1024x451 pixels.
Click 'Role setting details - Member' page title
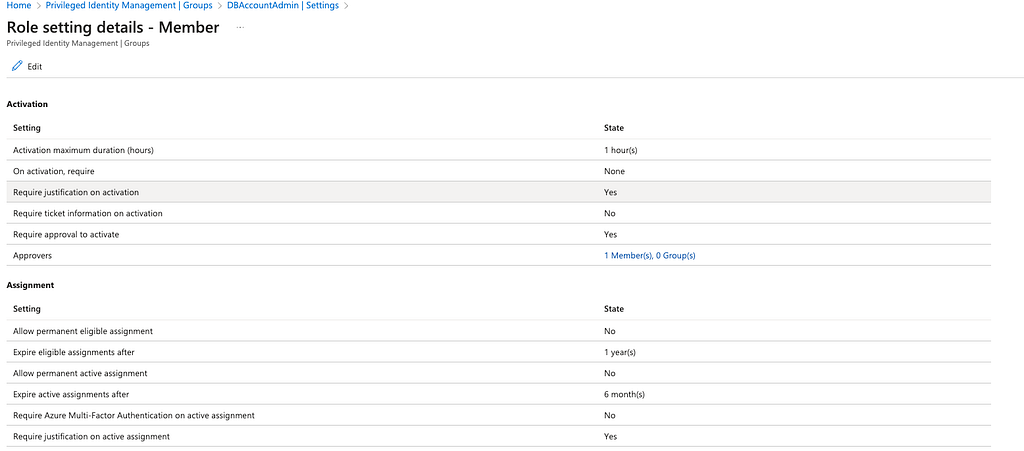point(112,27)
